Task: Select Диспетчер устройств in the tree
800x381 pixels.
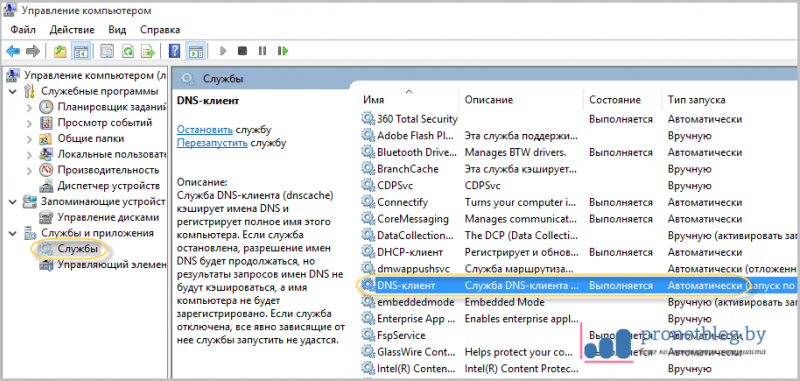Action: (x=108, y=186)
